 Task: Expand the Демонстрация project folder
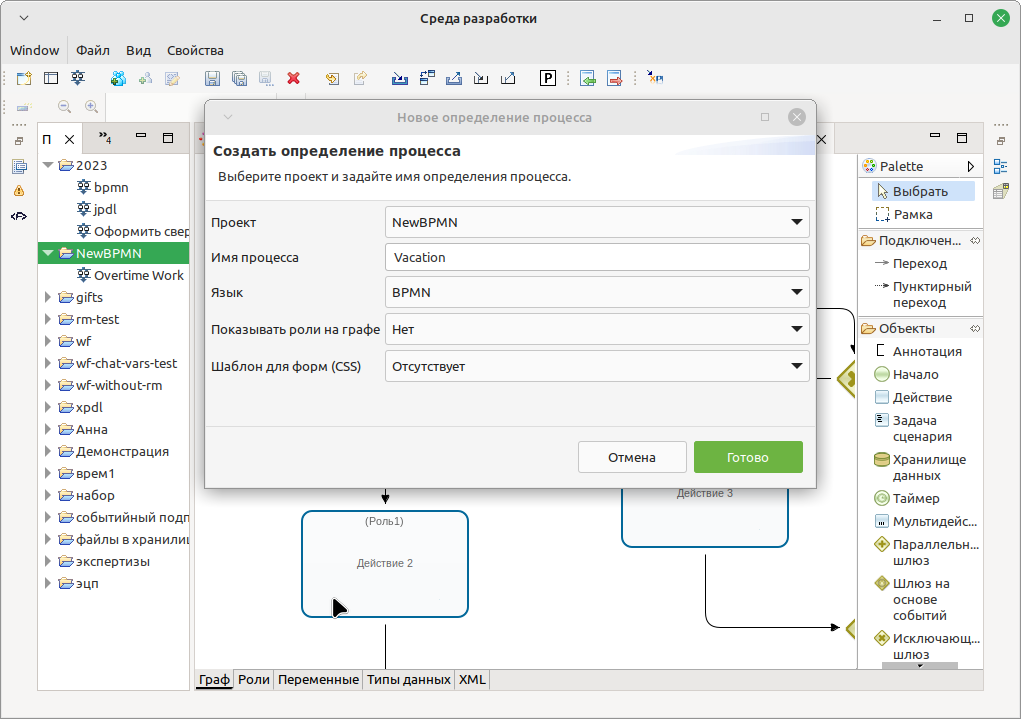coord(48,451)
